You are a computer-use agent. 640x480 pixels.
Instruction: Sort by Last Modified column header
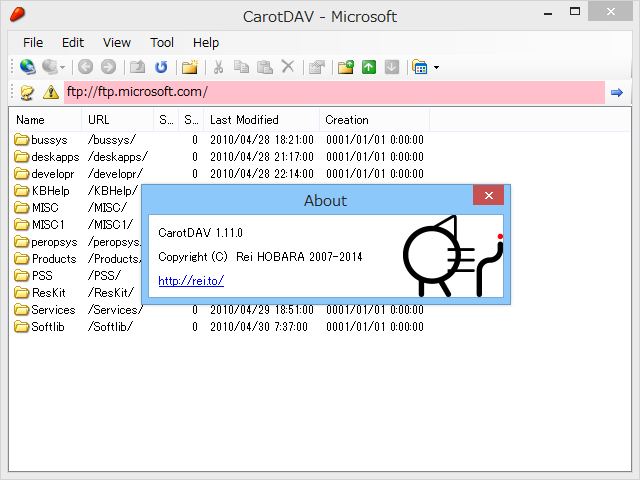click(261, 120)
